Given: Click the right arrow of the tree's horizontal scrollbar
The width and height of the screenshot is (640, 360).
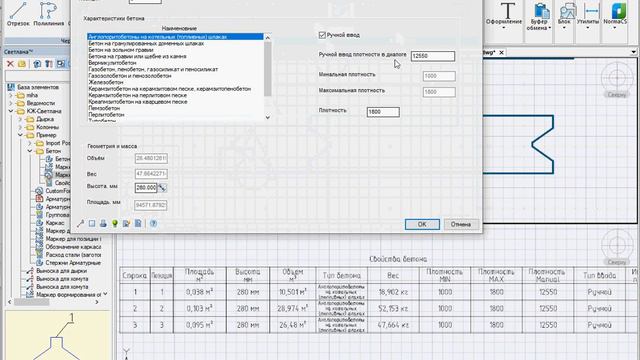Looking at the screenshot, I should pyautogui.click(x=97, y=302).
